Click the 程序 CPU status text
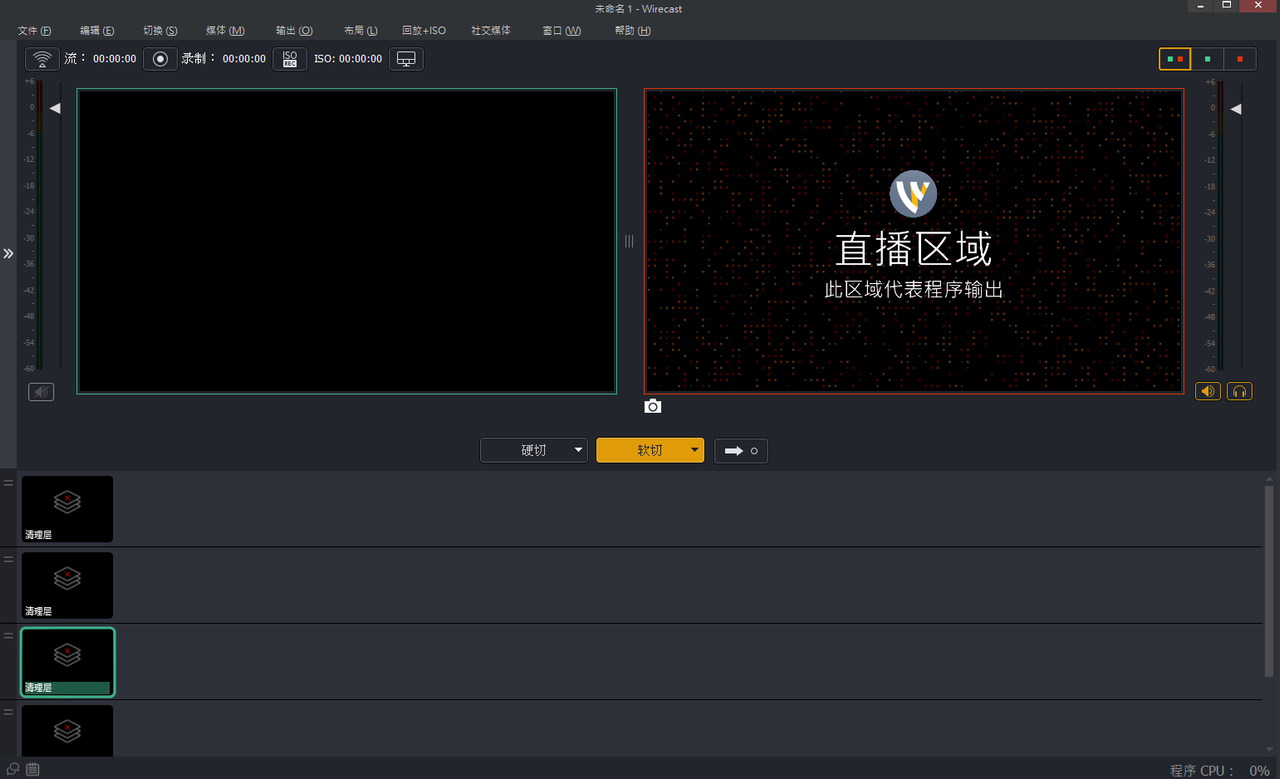This screenshot has width=1280, height=779. [x=1220, y=770]
